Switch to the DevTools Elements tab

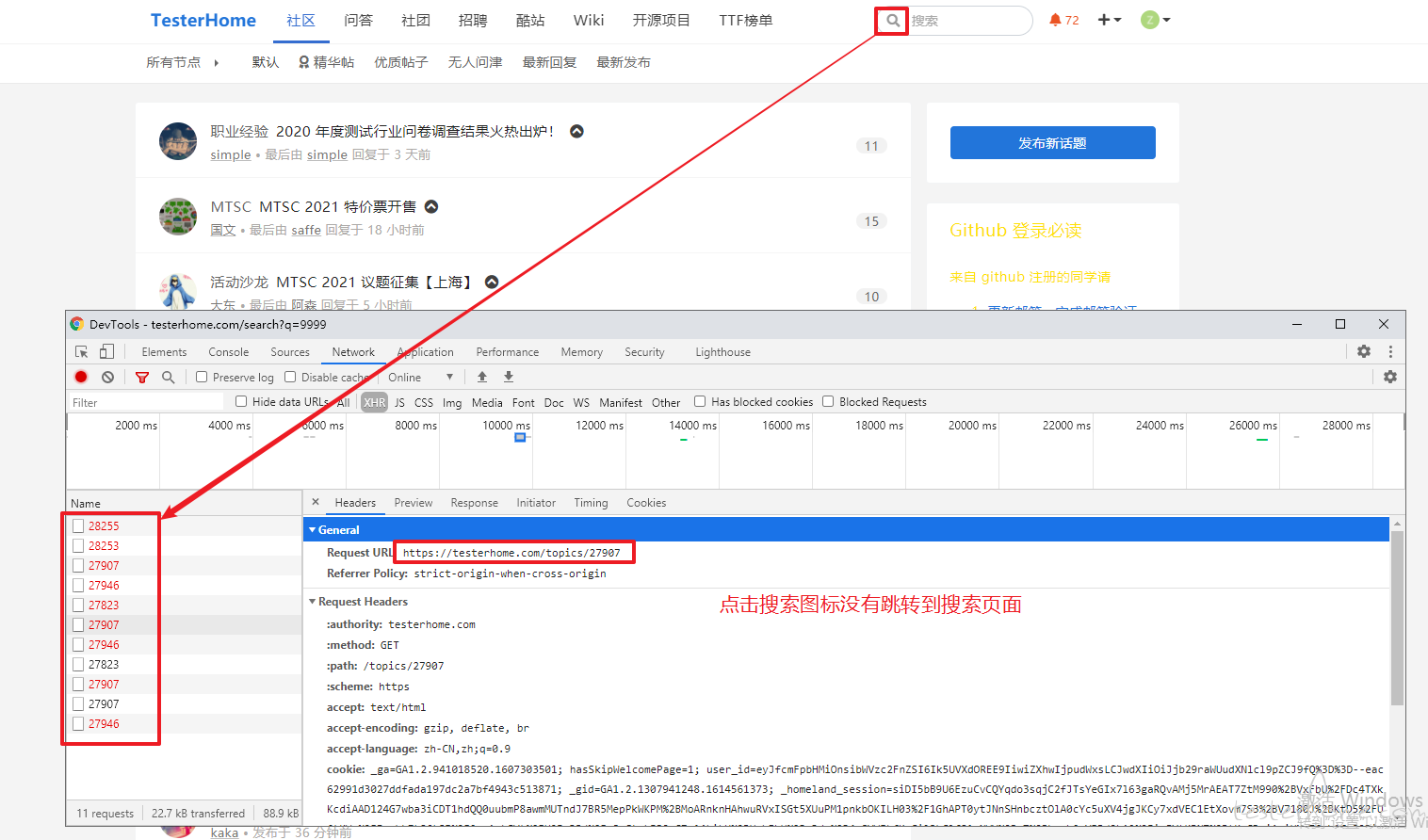pyautogui.click(x=164, y=352)
